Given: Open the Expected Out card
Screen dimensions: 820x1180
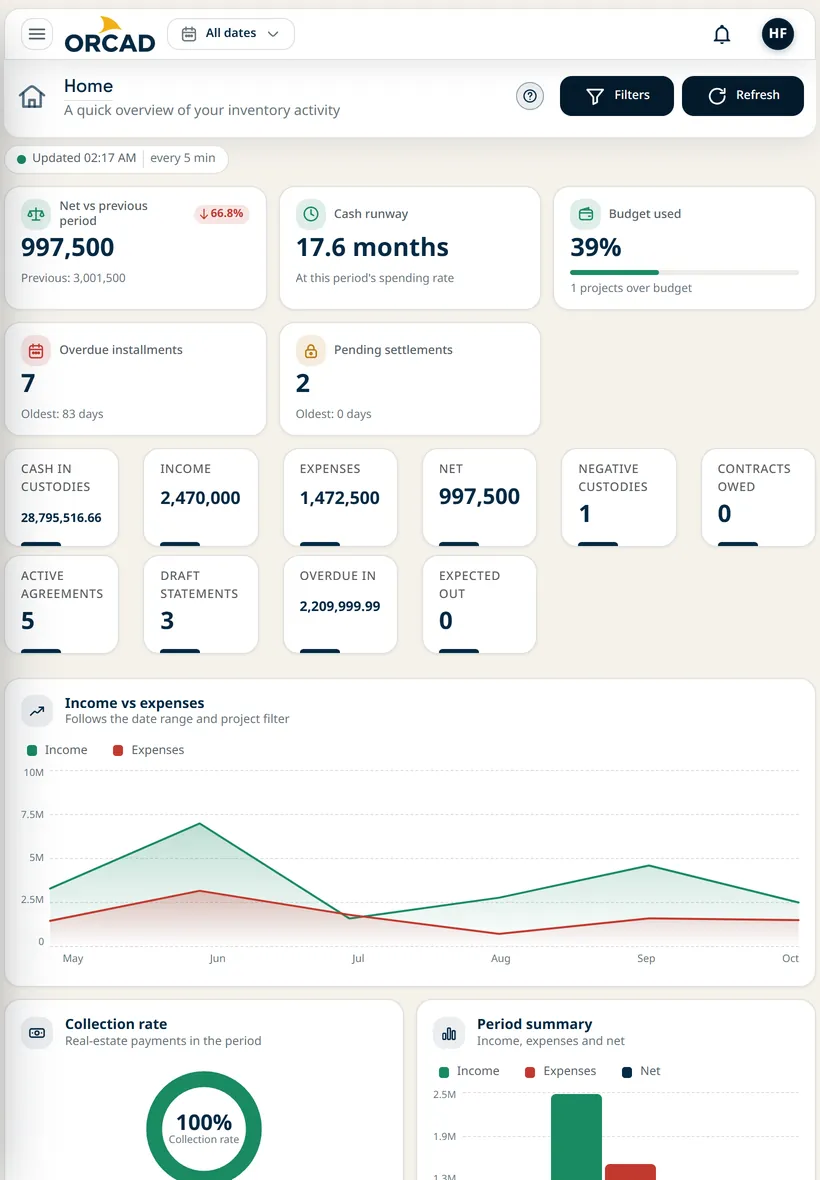Looking at the screenshot, I should (x=479, y=604).
